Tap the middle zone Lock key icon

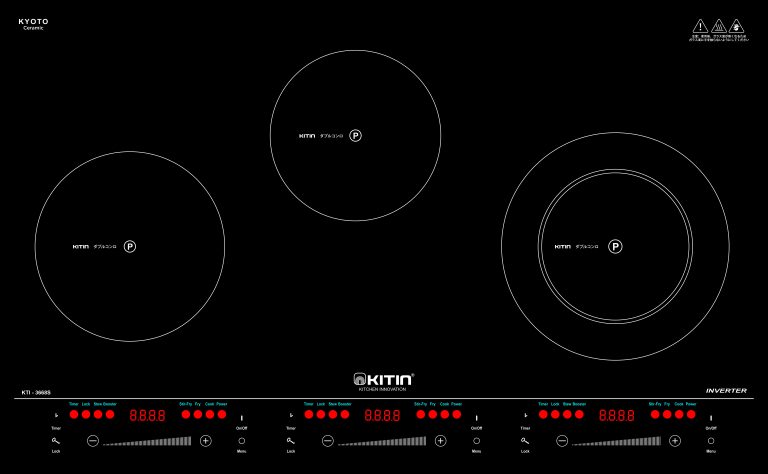(290, 440)
